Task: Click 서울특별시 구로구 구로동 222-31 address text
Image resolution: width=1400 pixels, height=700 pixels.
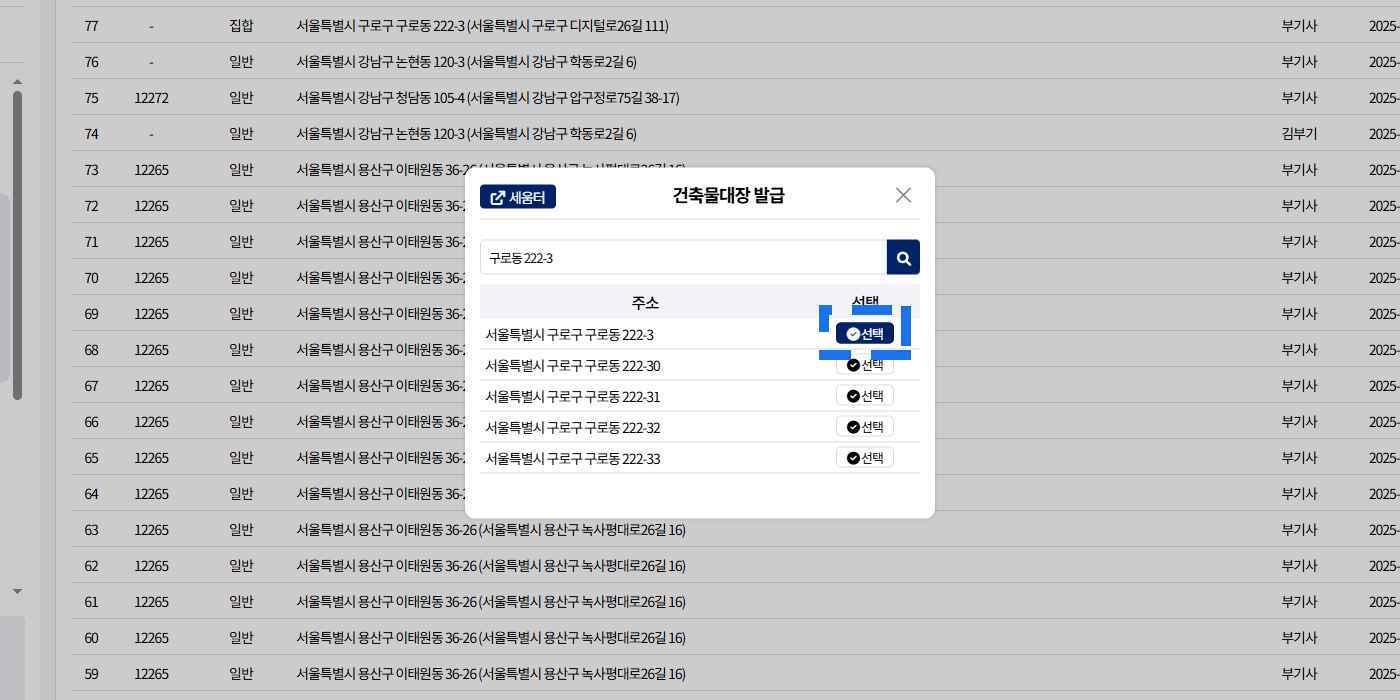Action: 572,397
